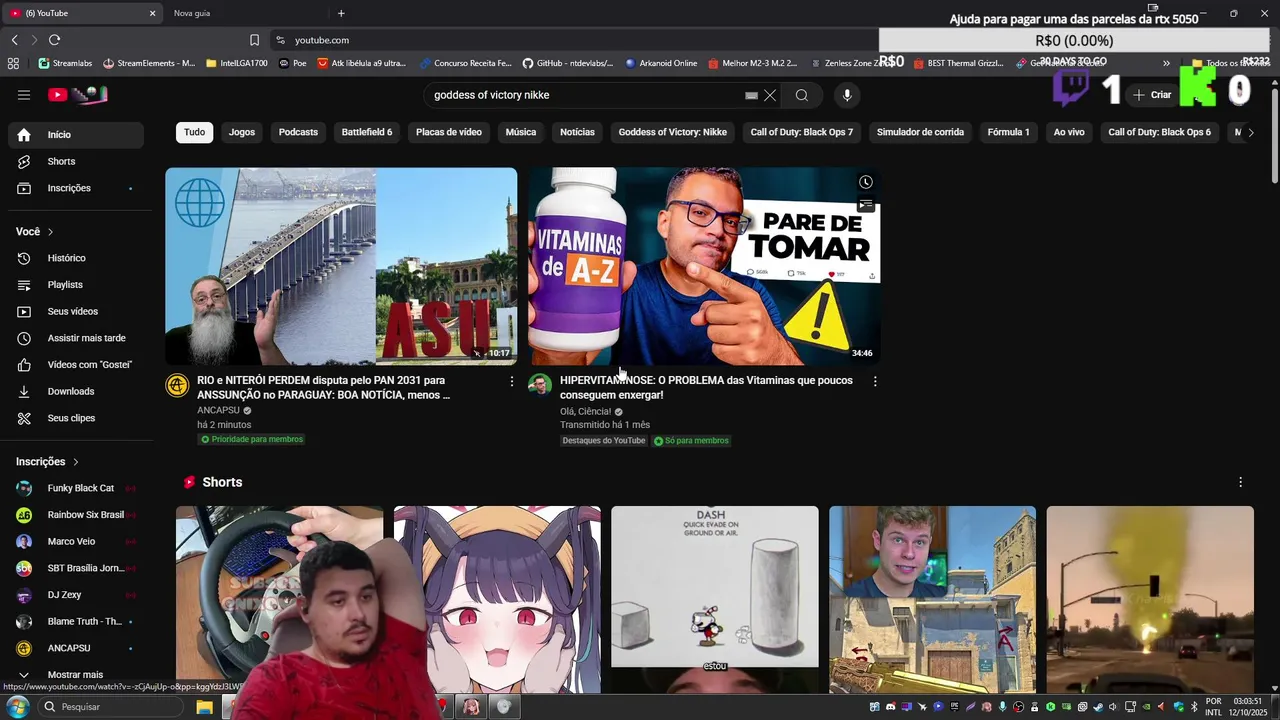
Task: Select the Música filter chip
Action: [x=521, y=132]
